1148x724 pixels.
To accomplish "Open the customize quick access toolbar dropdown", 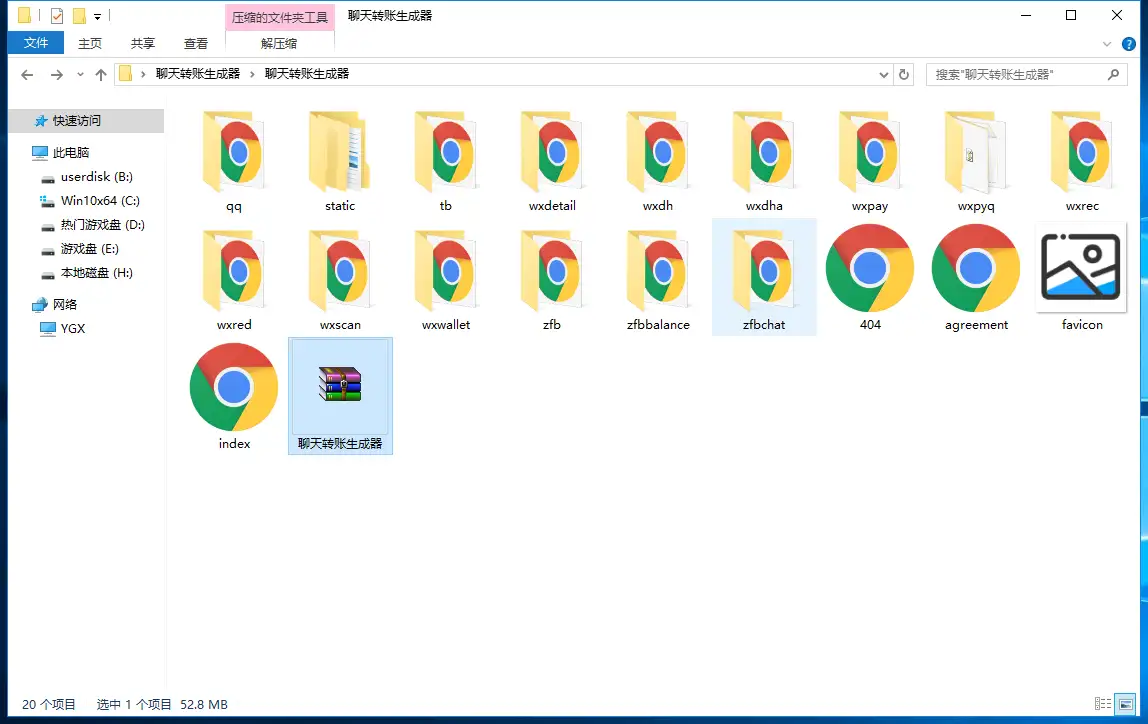I will tap(97, 15).
